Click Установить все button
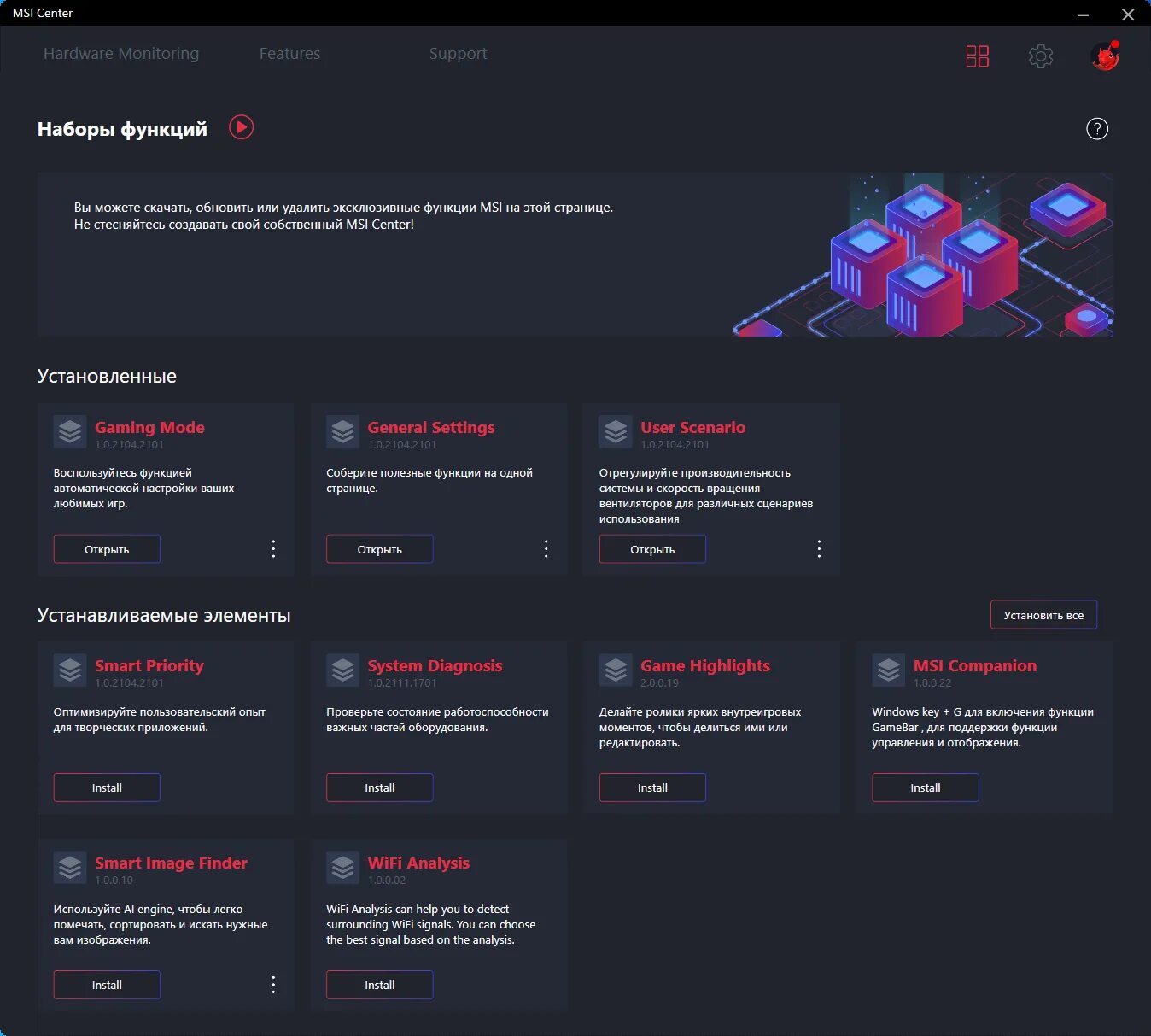Screen dimensions: 1151x1036 (1043, 615)
